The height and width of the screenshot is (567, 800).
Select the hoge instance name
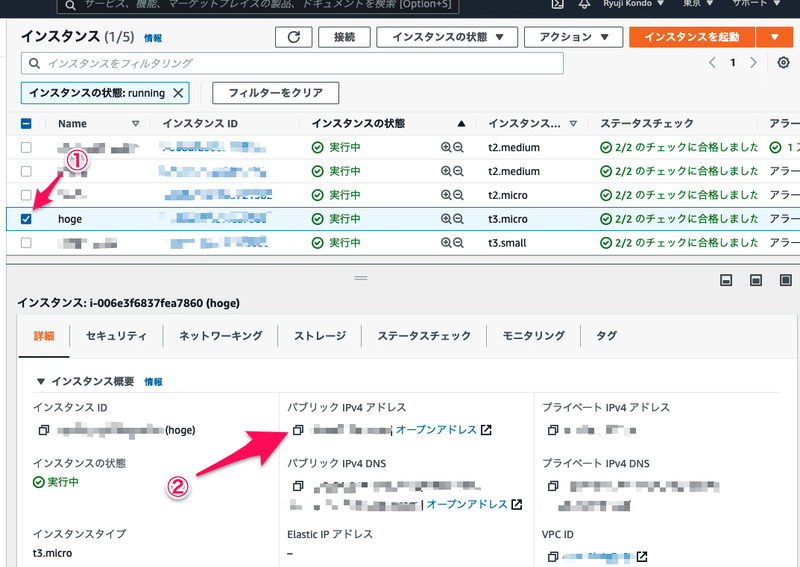pos(70,219)
